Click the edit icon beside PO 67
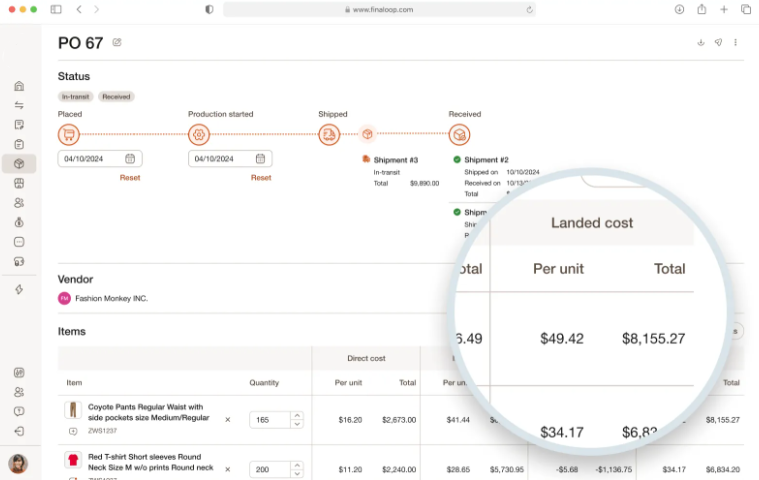The image size is (759, 480). (117, 42)
